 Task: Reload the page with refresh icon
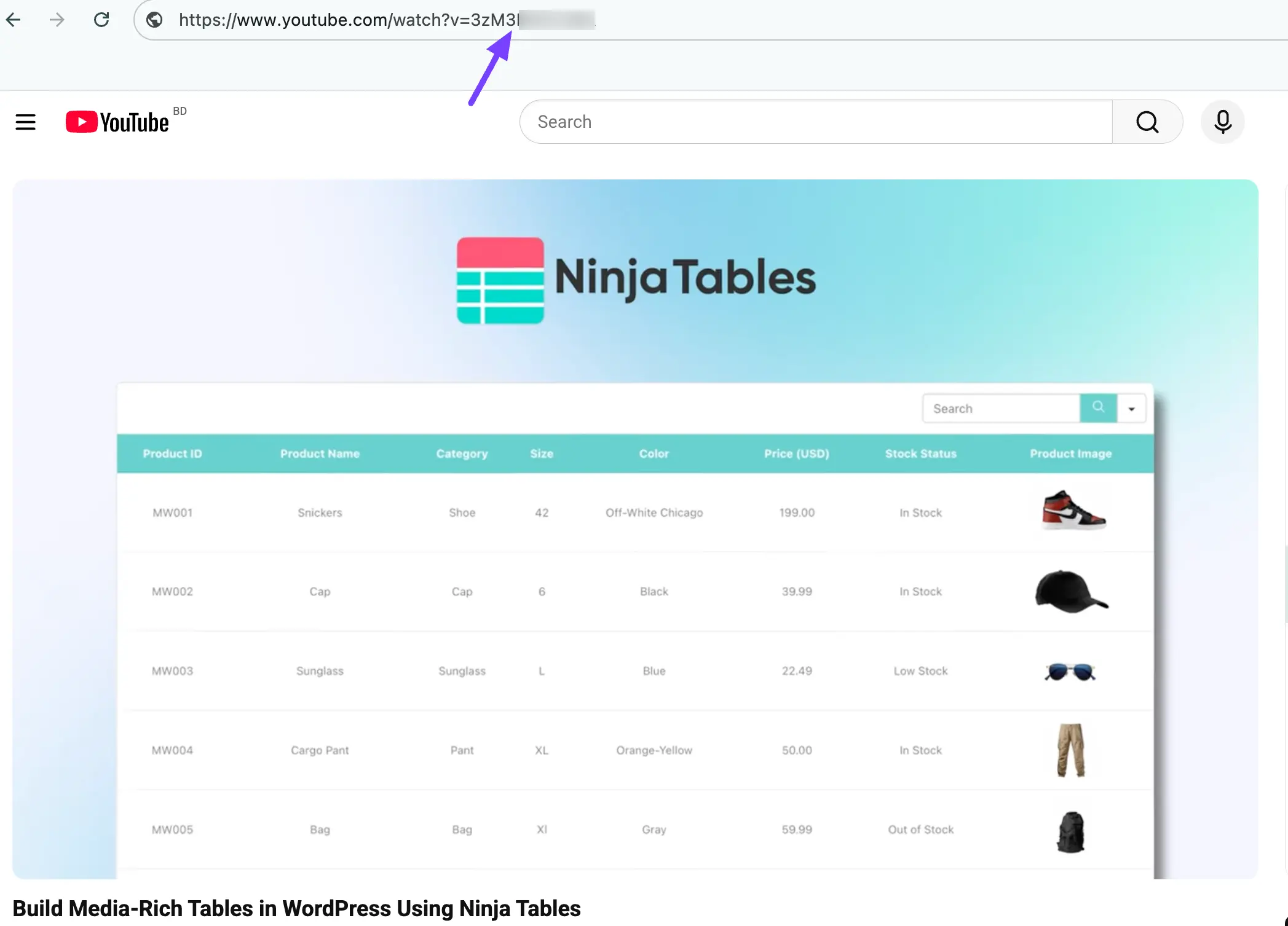101,20
